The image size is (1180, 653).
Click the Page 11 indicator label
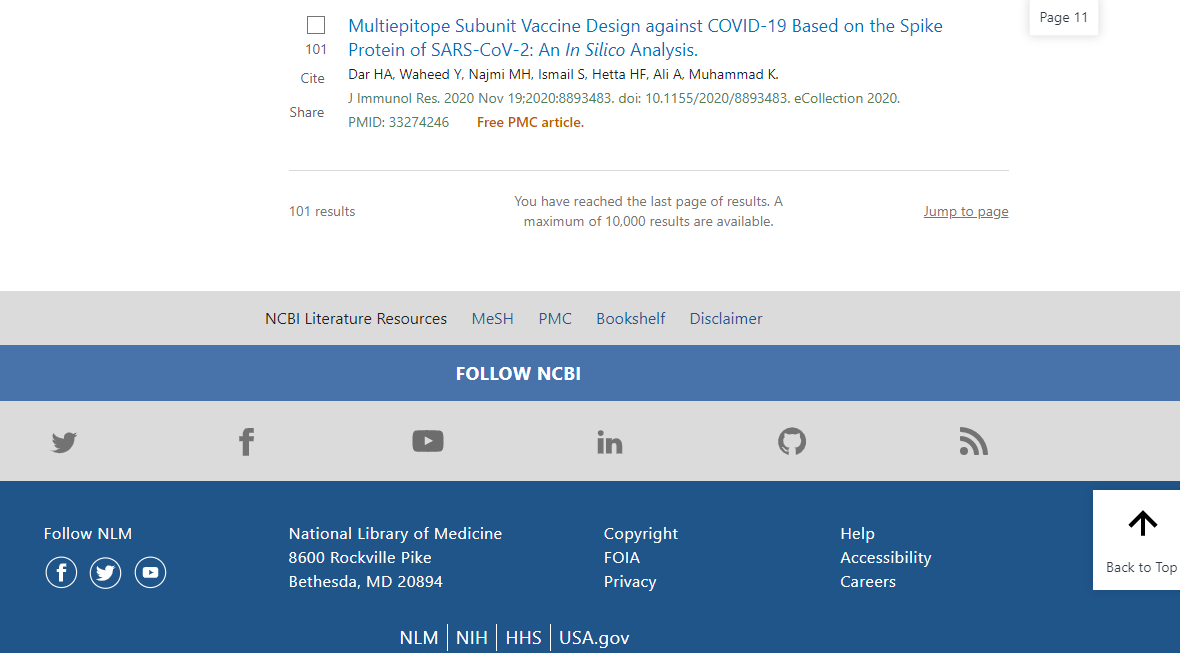point(1063,17)
